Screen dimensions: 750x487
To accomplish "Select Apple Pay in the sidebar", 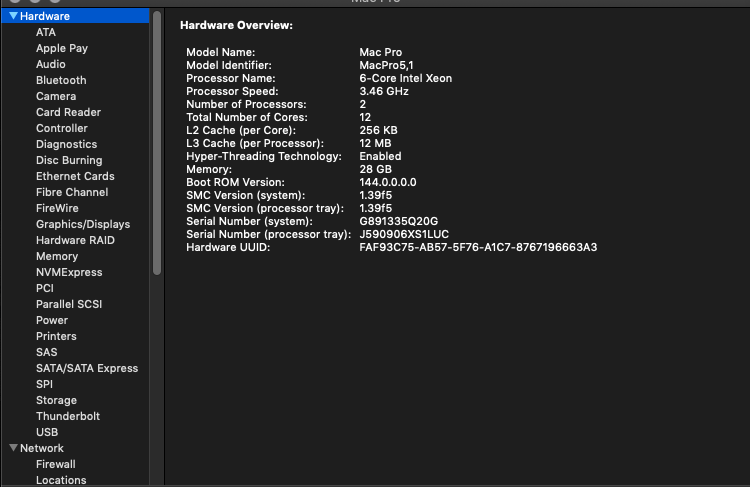I will [62, 48].
